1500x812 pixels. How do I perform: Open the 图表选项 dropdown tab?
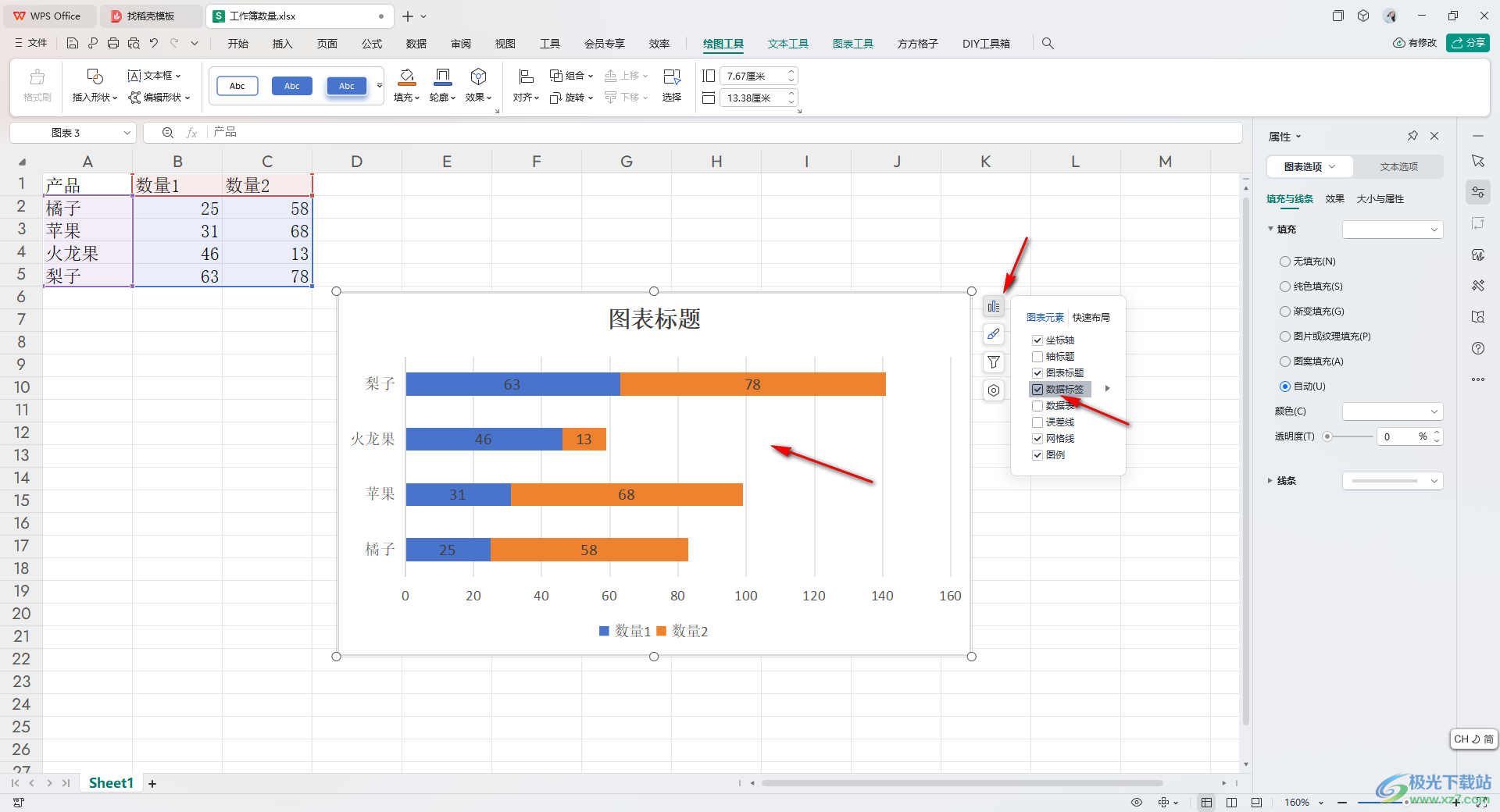pos(1310,167)
